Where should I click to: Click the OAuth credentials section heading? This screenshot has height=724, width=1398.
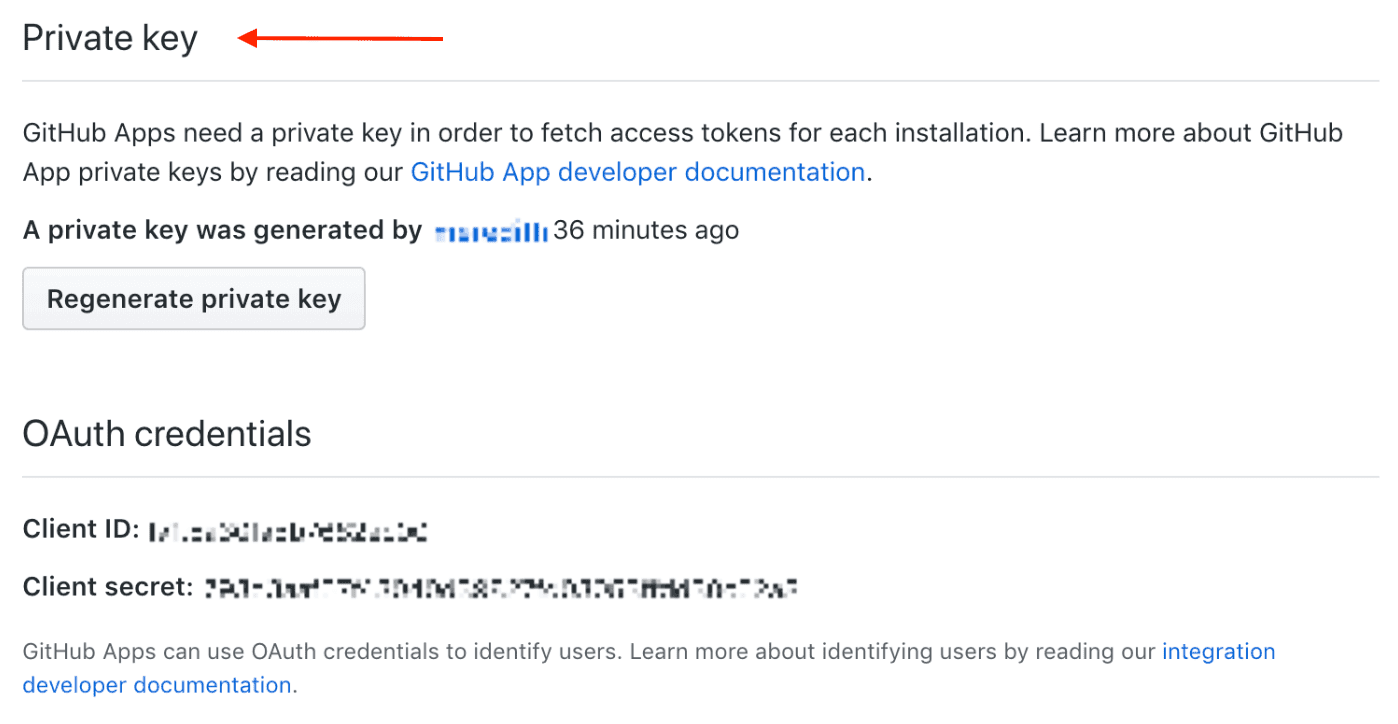pyautogui.click(x=166, y=433)
